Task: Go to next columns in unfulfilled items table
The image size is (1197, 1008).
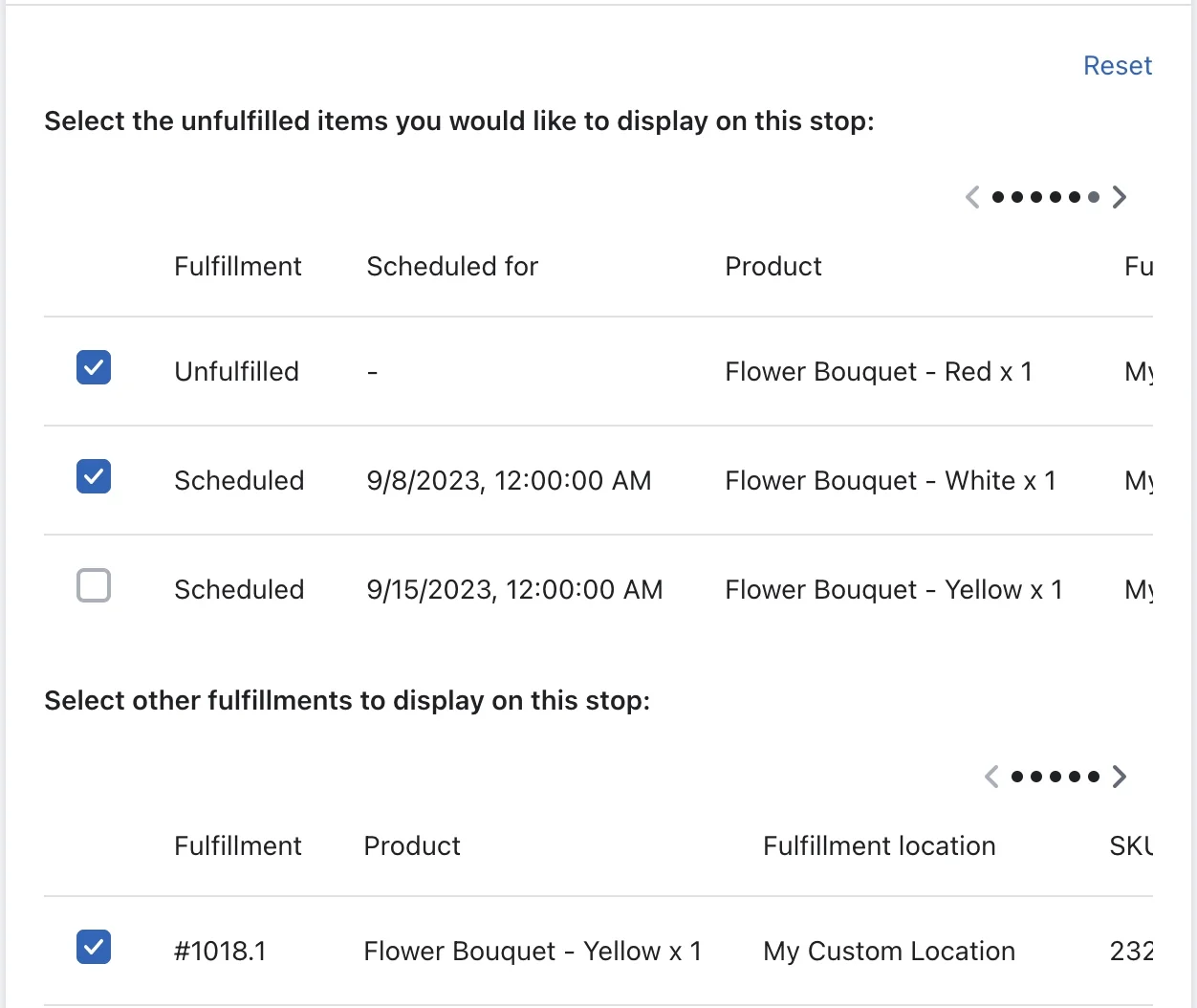Action: 1120,197
